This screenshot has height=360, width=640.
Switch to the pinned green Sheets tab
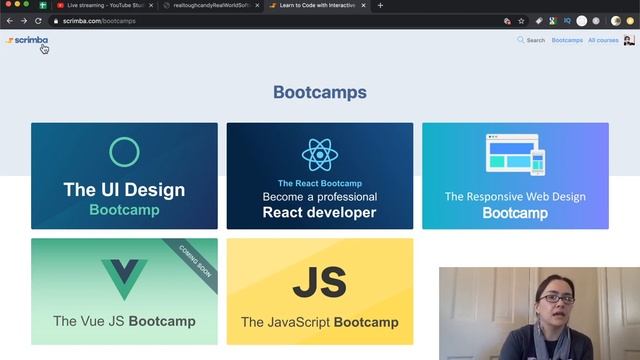[43, 5]
